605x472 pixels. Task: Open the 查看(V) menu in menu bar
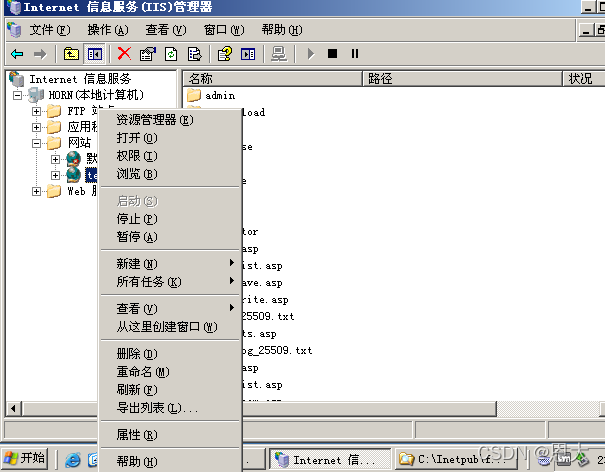(166, 30)
